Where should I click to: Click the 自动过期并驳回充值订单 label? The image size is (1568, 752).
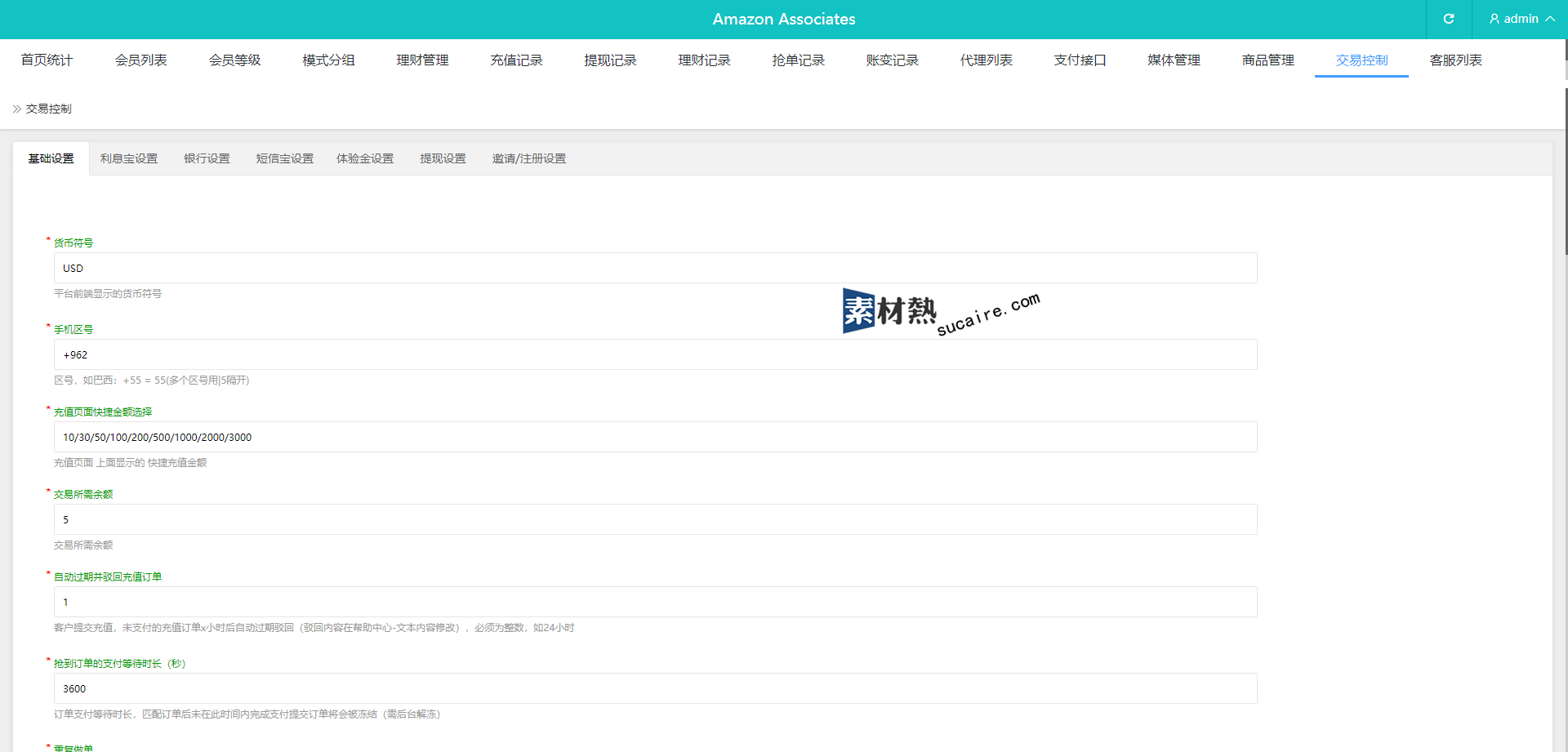(108, 576)
